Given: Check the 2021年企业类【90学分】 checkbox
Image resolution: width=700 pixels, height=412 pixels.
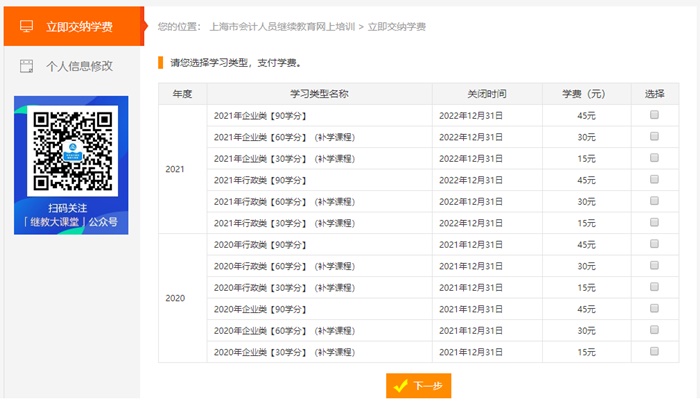Looking at the screenshot, I should click(x=654, y=115).
